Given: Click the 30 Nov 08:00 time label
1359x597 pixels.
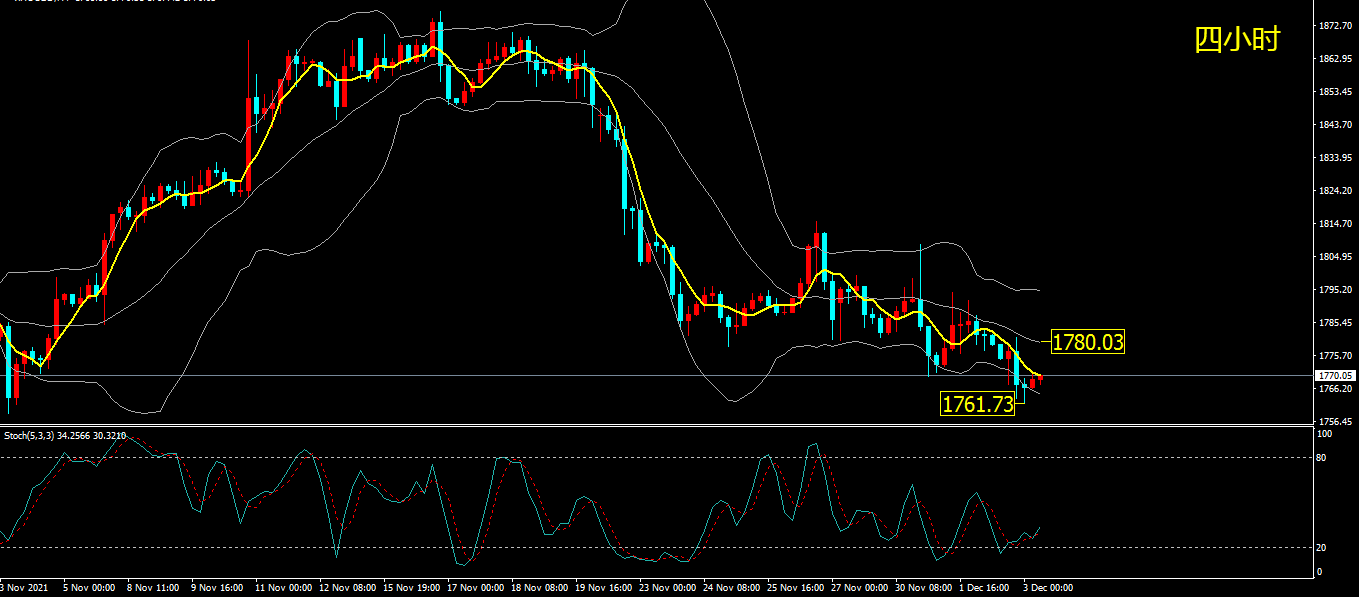Looking at the screenshot, I should tap(921, 588).
